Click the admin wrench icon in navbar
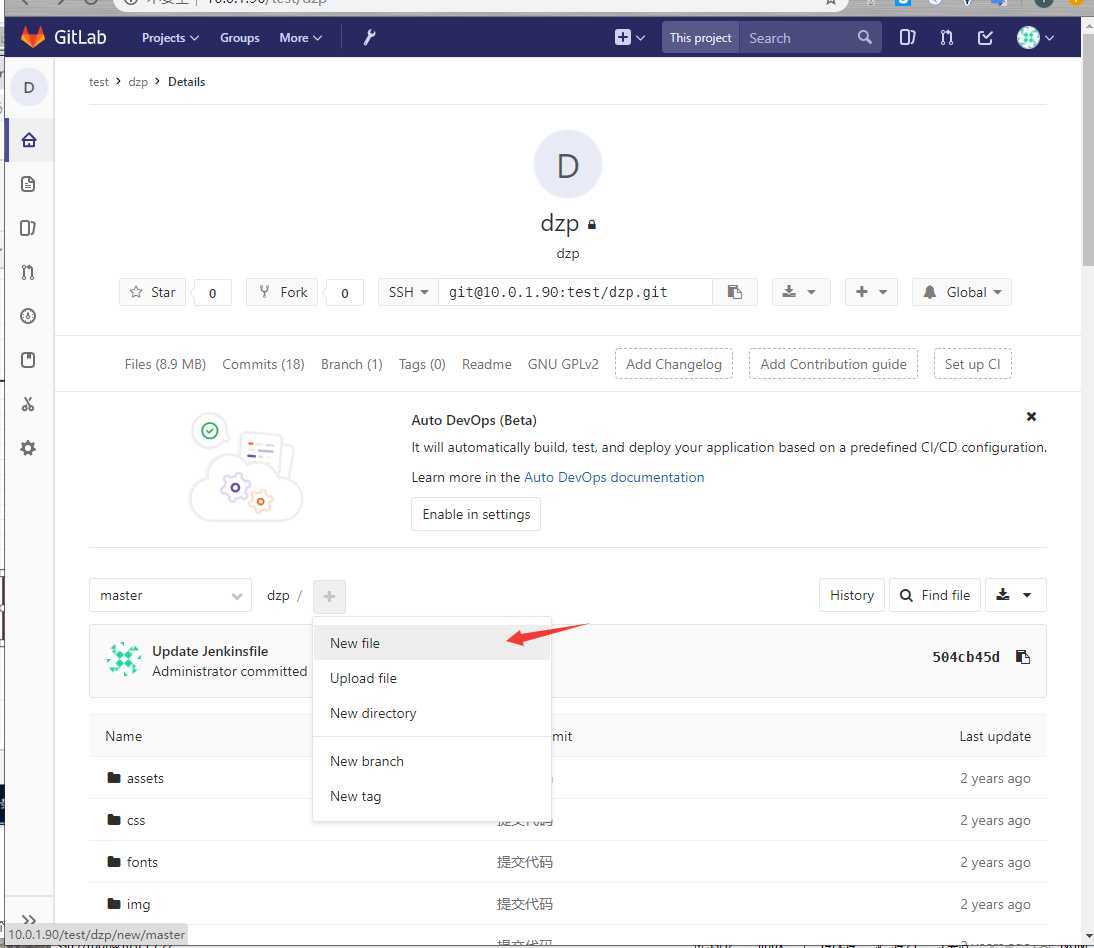 [369, 38]
